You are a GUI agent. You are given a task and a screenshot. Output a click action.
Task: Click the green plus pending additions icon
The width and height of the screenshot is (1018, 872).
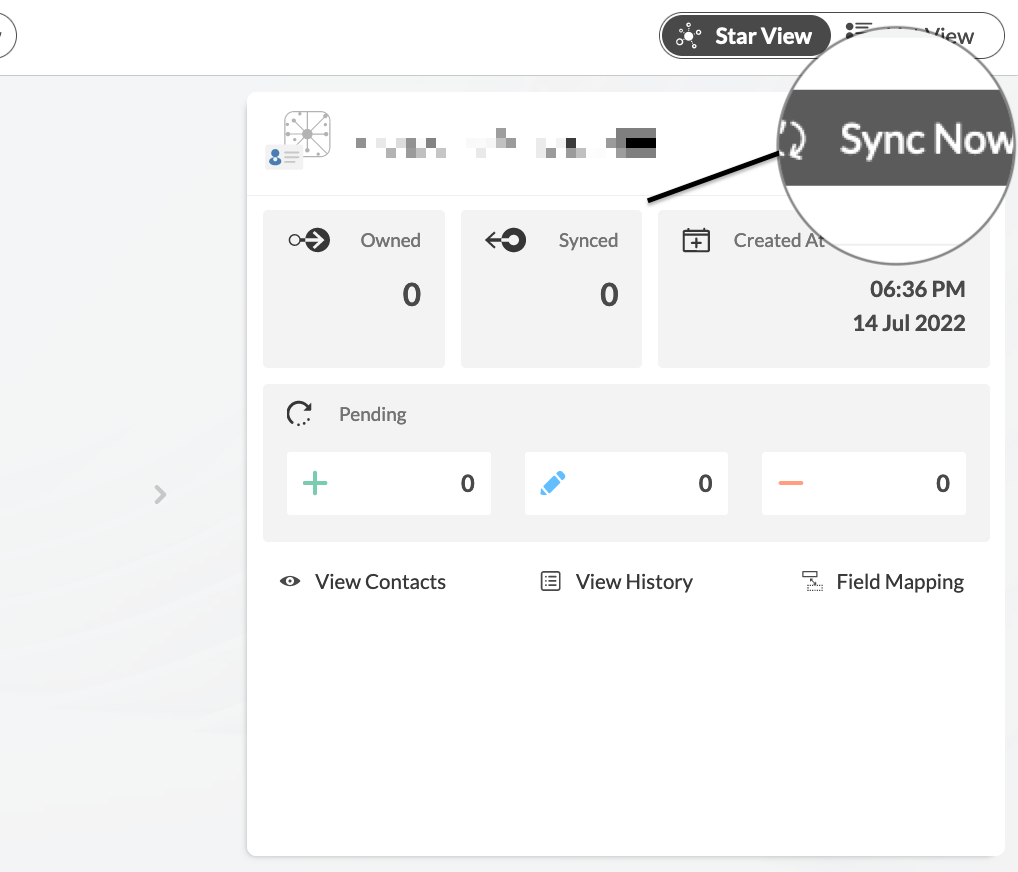(315, 484)
